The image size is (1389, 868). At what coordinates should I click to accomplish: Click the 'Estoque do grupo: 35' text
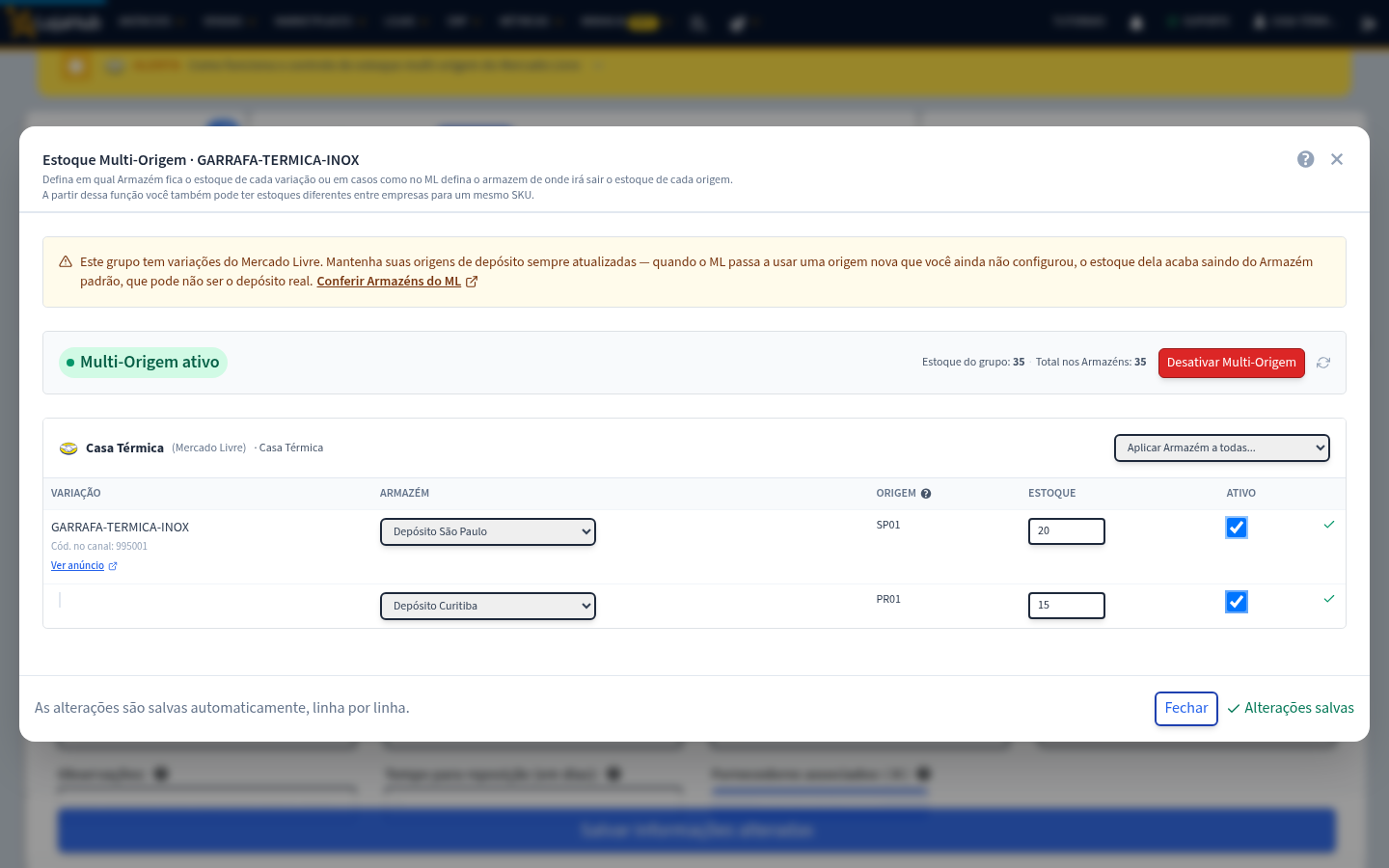973,363
